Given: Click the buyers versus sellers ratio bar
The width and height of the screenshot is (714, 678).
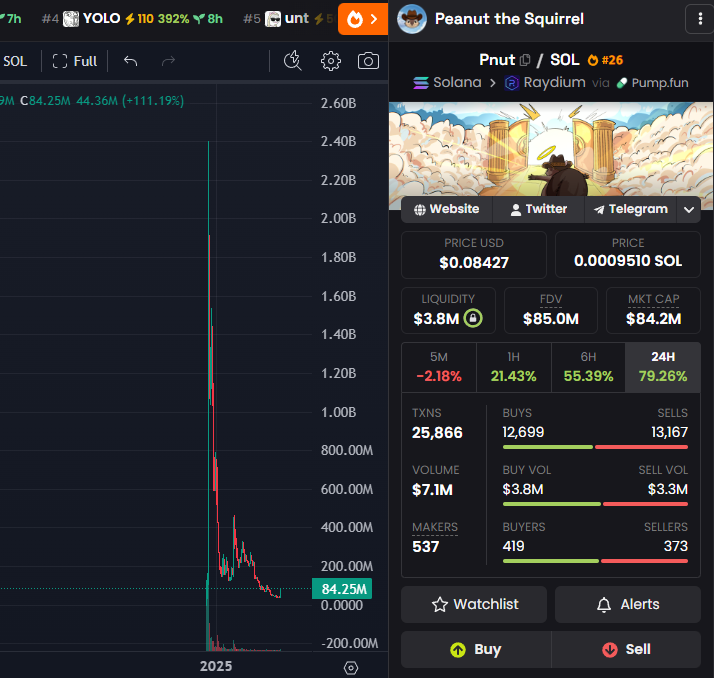Looking at the screenshot, I should [595, 561].
